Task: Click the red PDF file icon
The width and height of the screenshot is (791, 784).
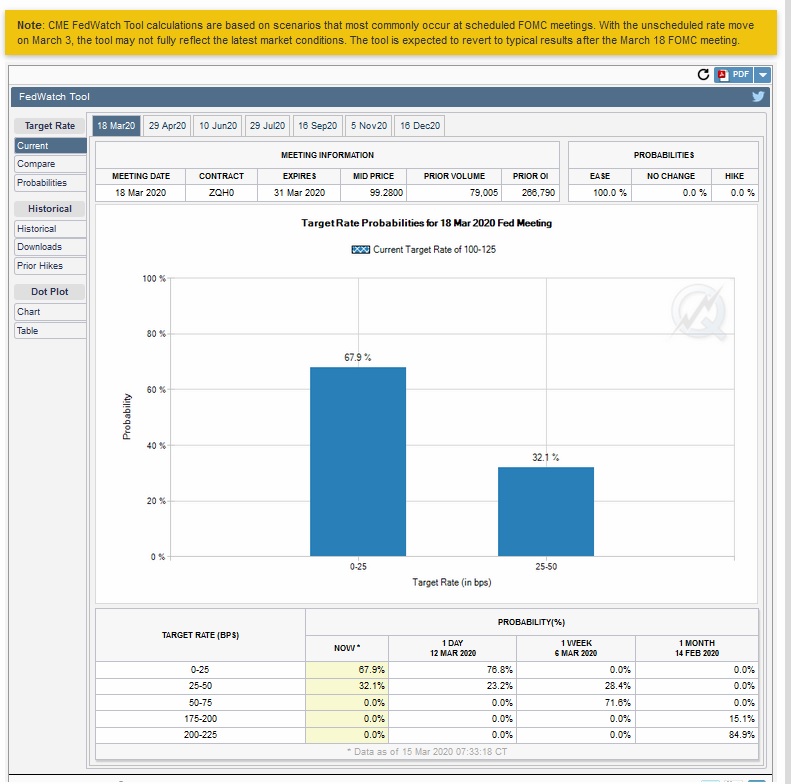Action: pos(723,75)
